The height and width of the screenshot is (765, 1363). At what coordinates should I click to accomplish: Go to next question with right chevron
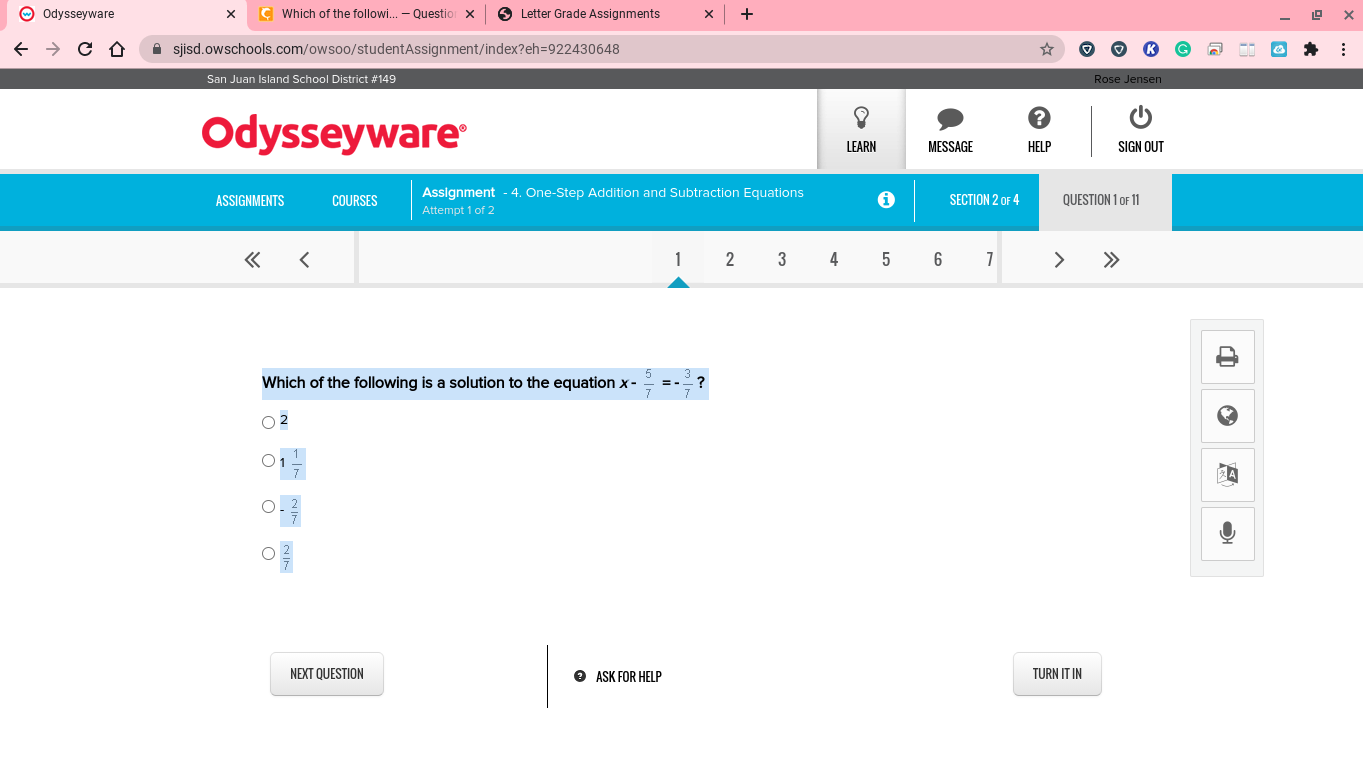click(x=1059, y=260)
